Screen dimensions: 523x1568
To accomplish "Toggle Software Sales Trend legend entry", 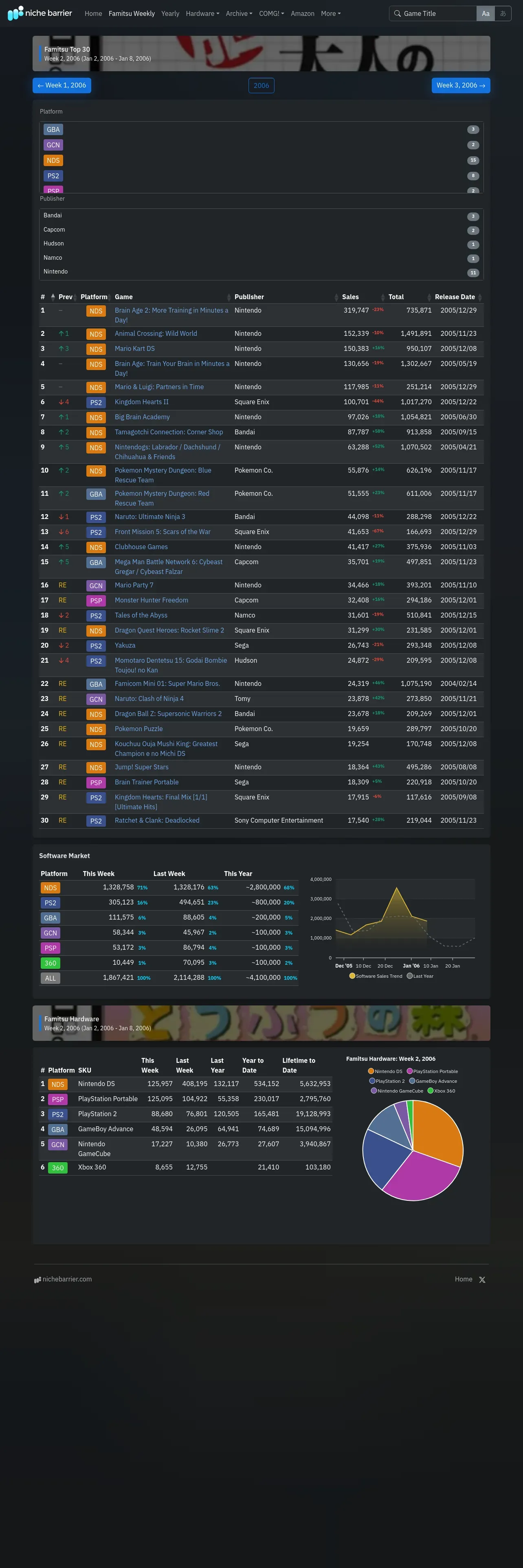I will [x=376, y=976].
